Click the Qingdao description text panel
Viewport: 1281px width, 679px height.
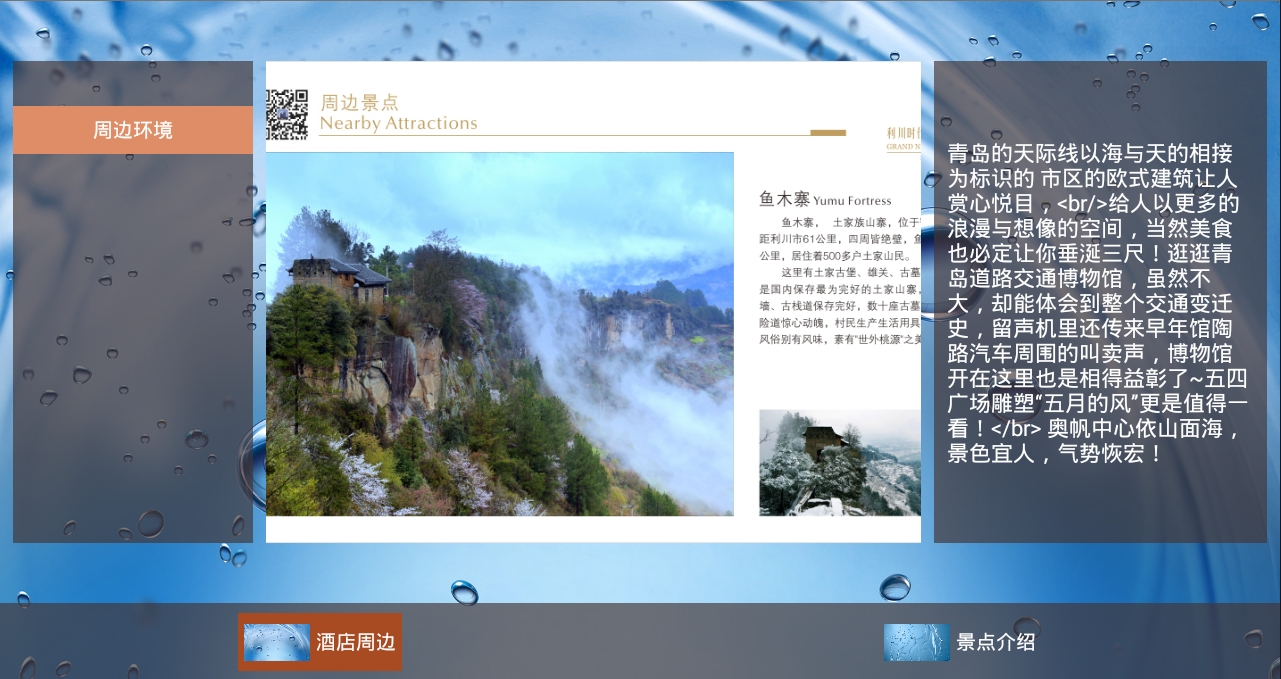click(1098, 303)
